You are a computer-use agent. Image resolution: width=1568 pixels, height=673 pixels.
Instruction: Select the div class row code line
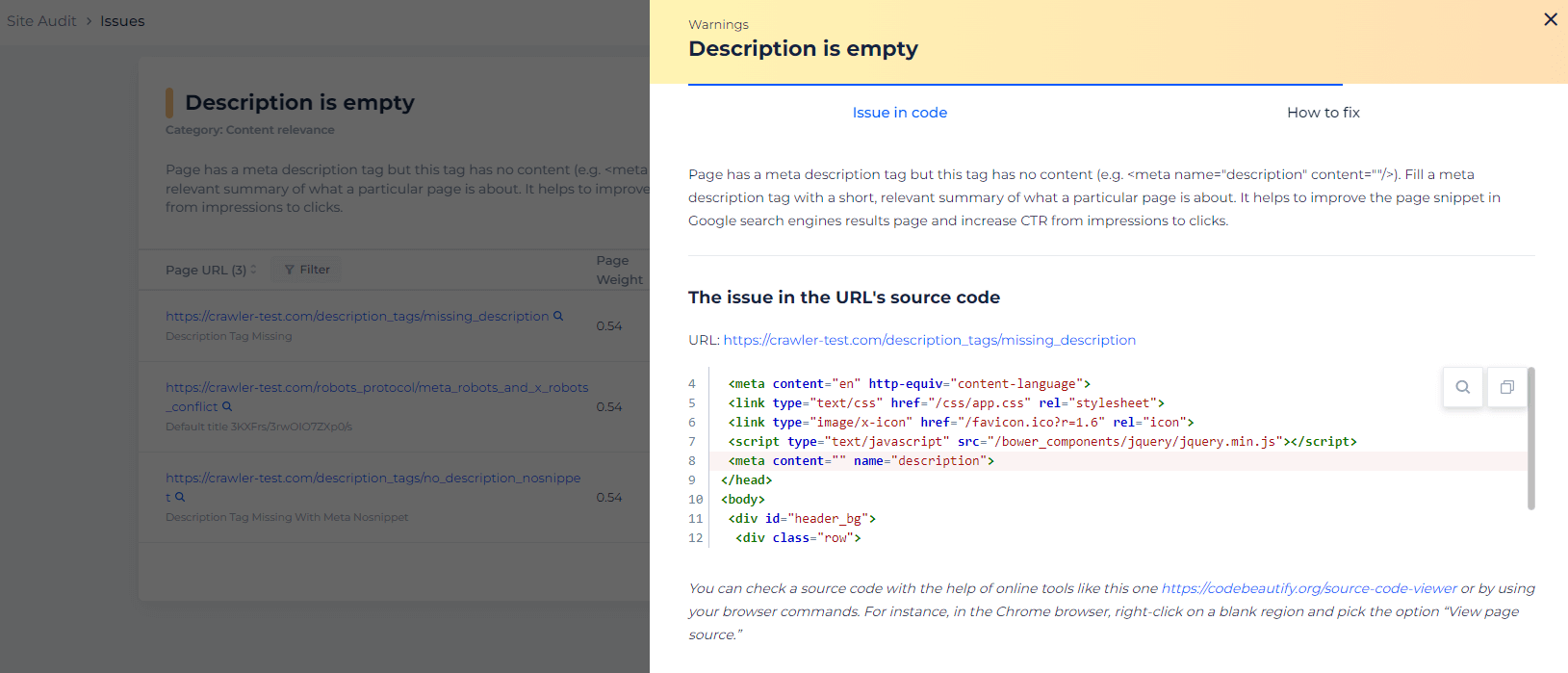[798, 538]
